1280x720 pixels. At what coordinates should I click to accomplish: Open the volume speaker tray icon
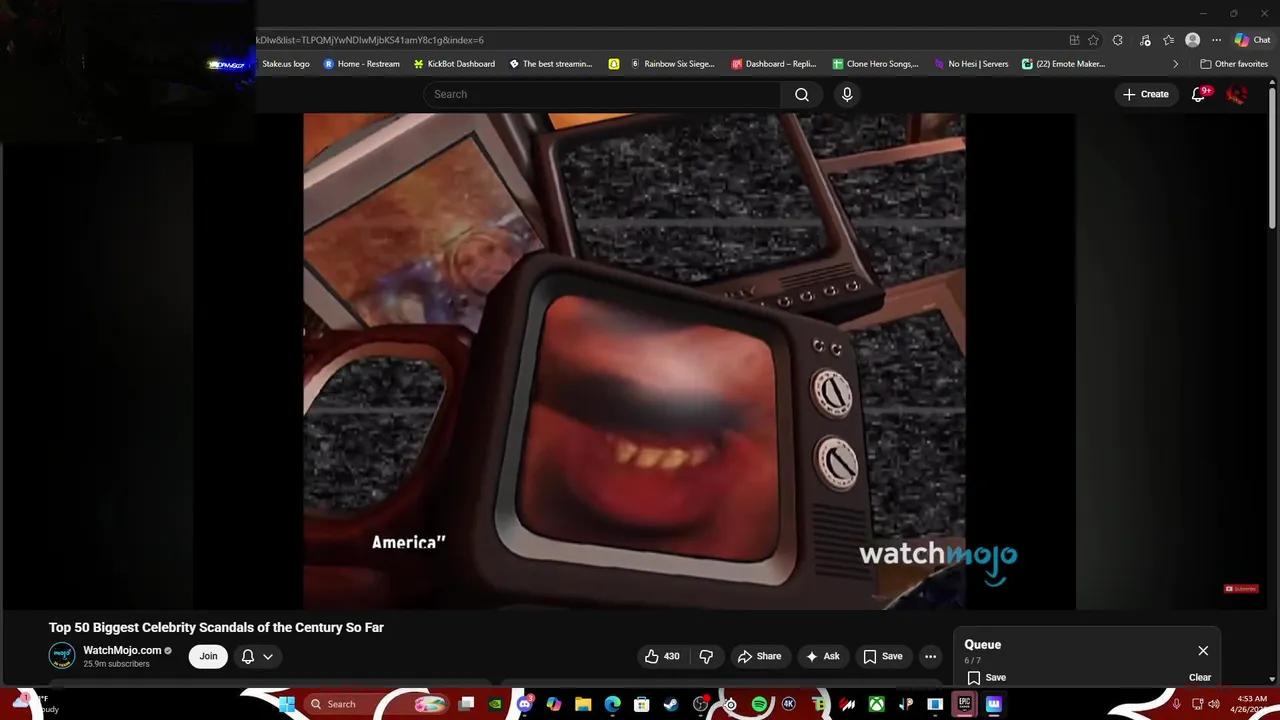click(1214, 704)
